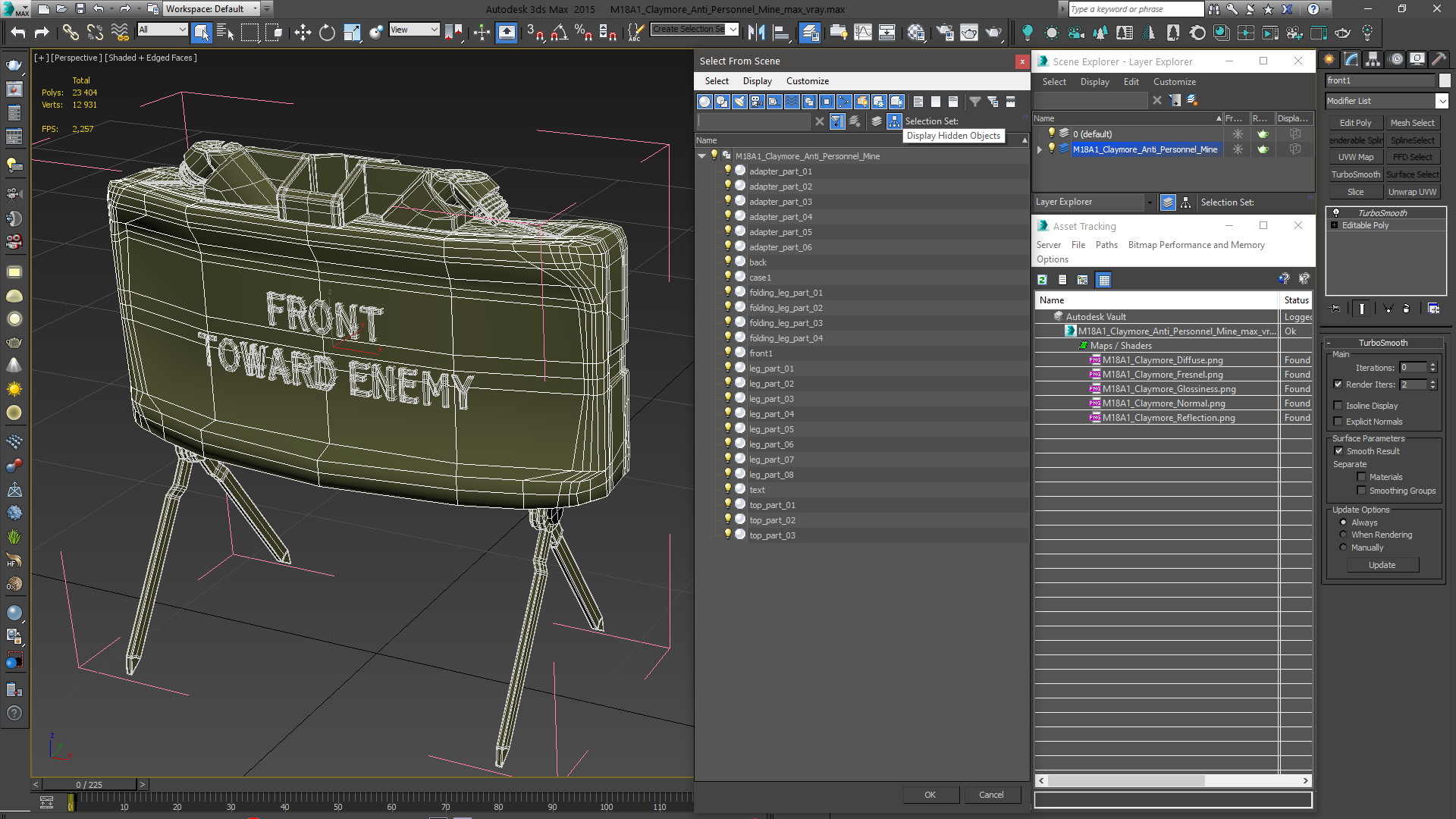Click the Refresh icon in Asset Tracking
This screenshot has height=819, width=1456.
point(1043,280)
